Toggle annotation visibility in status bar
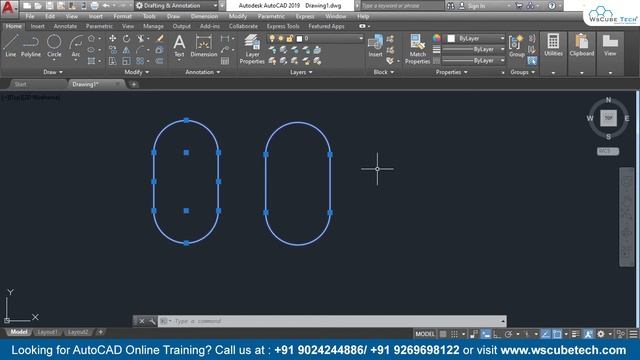Viewport: 640px width, 360px height. [x=588, y=334]
